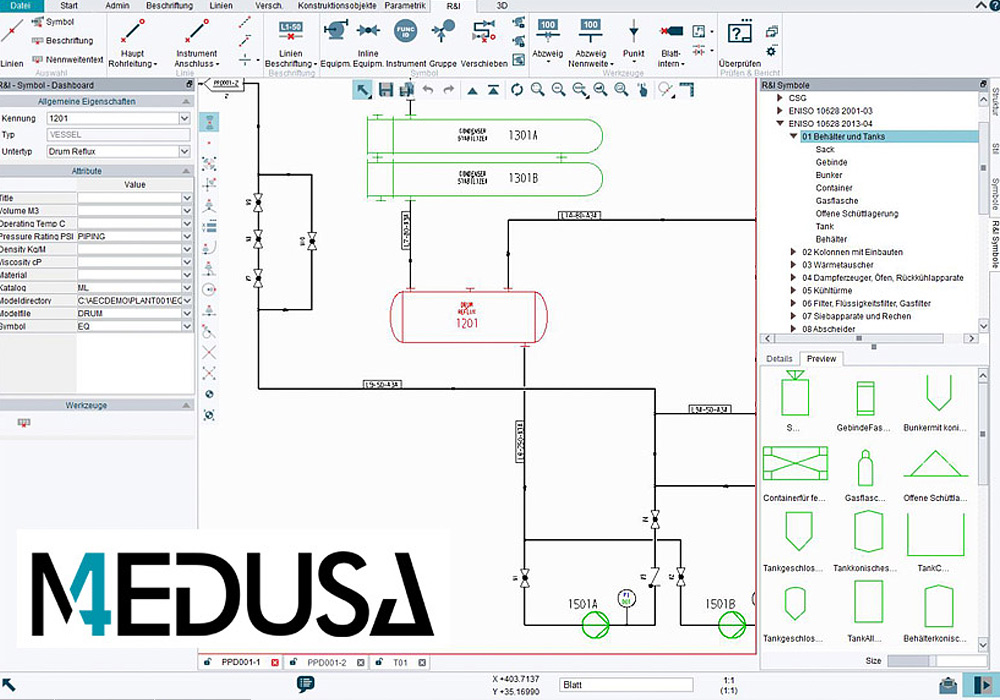The image size is (1000, 700).
Task: Click the help question mark icon
Action: pos(995,5)
